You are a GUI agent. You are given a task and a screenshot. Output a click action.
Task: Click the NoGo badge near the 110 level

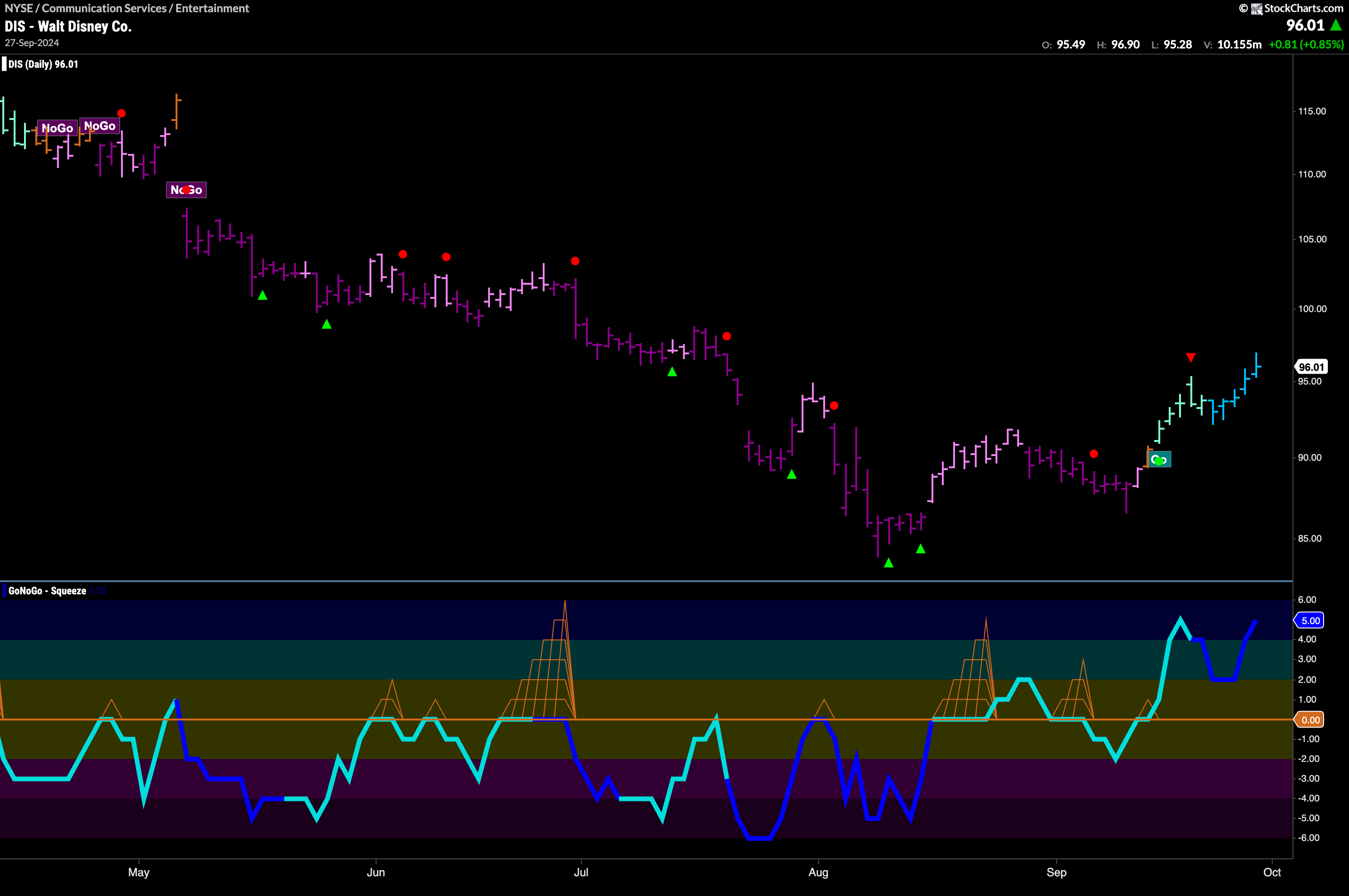tap(186, 190)
